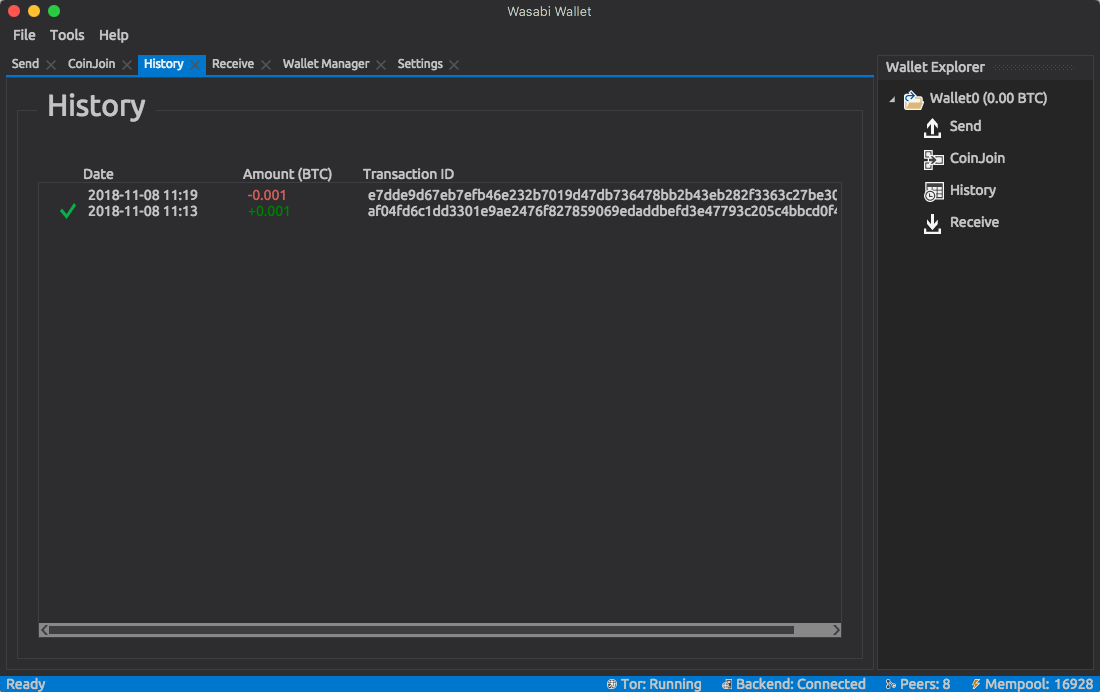Select the History tab

pos(163,64)
